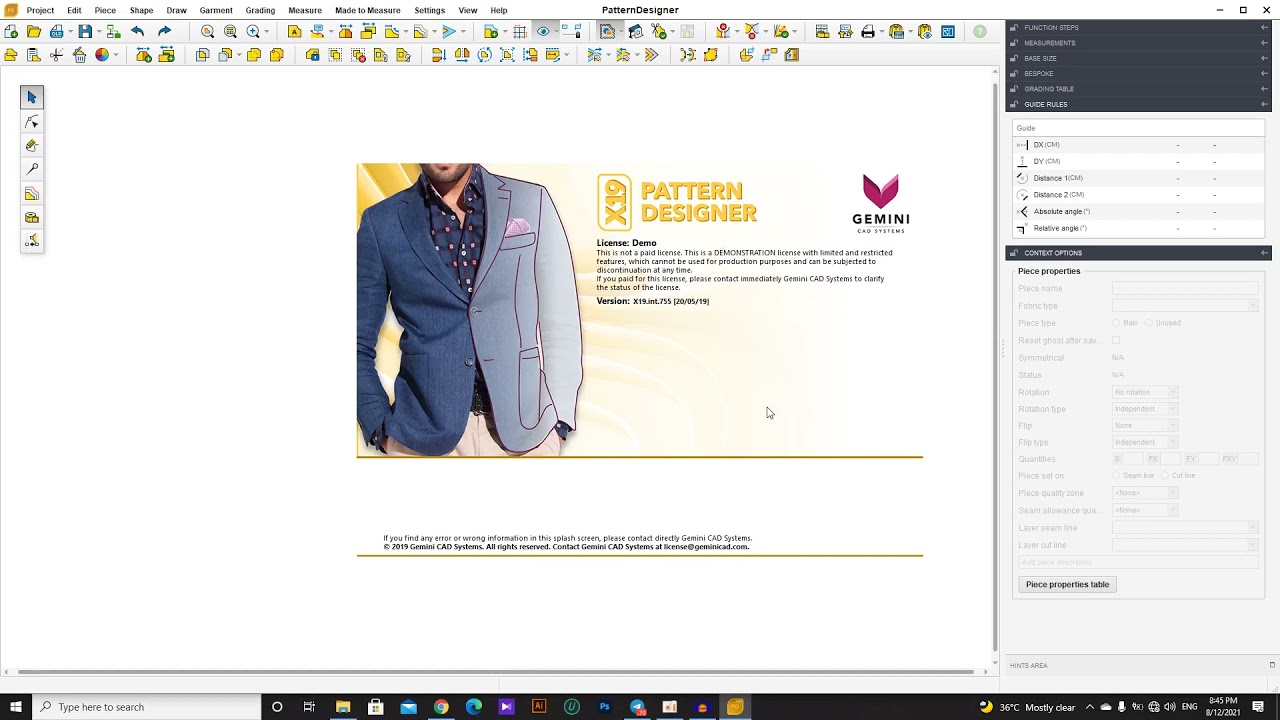Screen dimensions: 1280x720
Task: Select the arrow selection tool in left toolbox
Action: [x=32, y=97]
